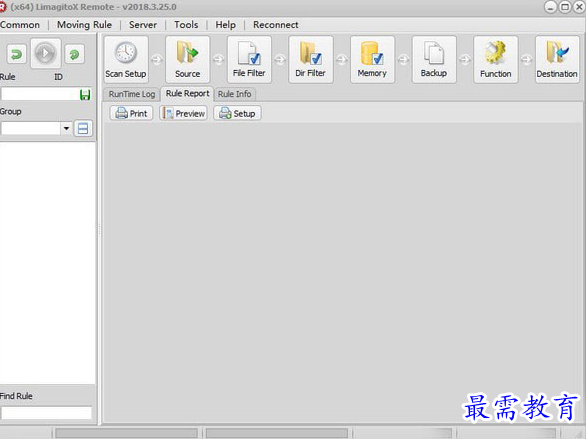Switch to the Rule Info tab

235,94
